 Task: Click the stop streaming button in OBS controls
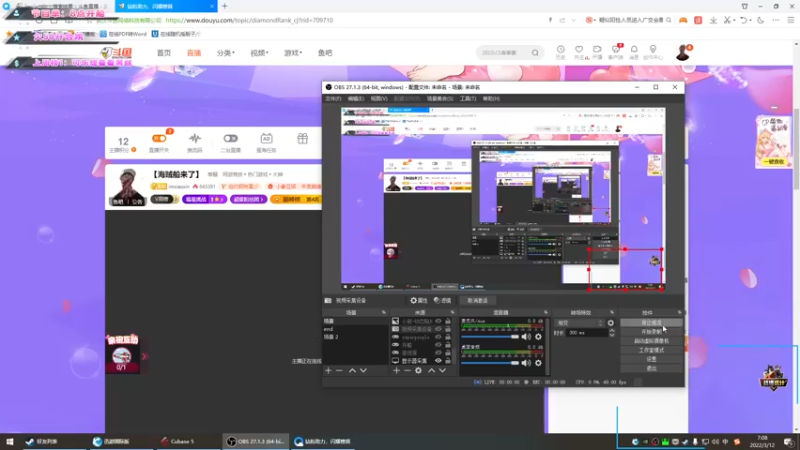(652, 323)
